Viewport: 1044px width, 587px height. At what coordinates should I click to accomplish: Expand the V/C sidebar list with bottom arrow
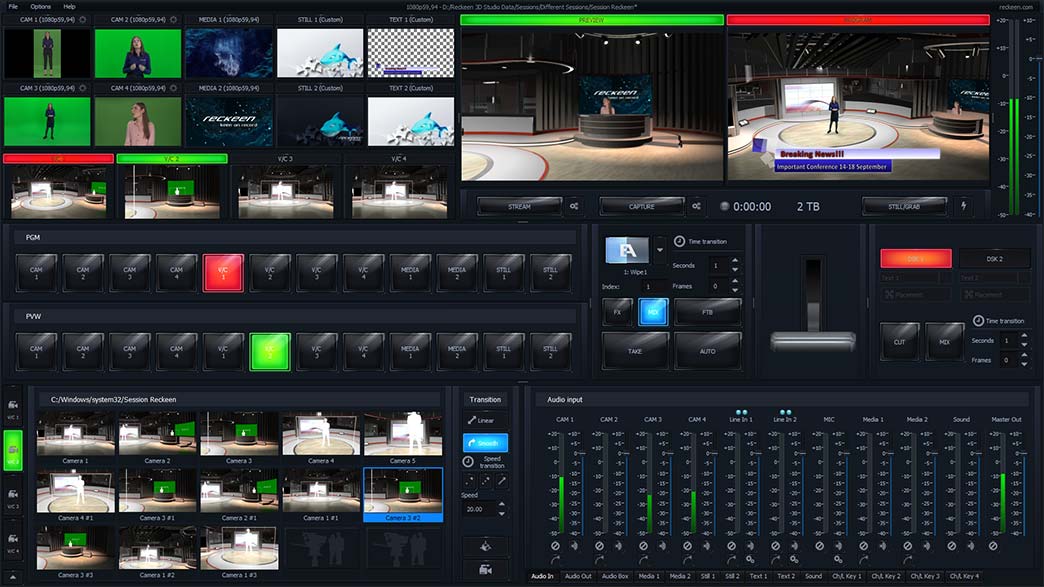pyautogui.click(x=14, y=577)
